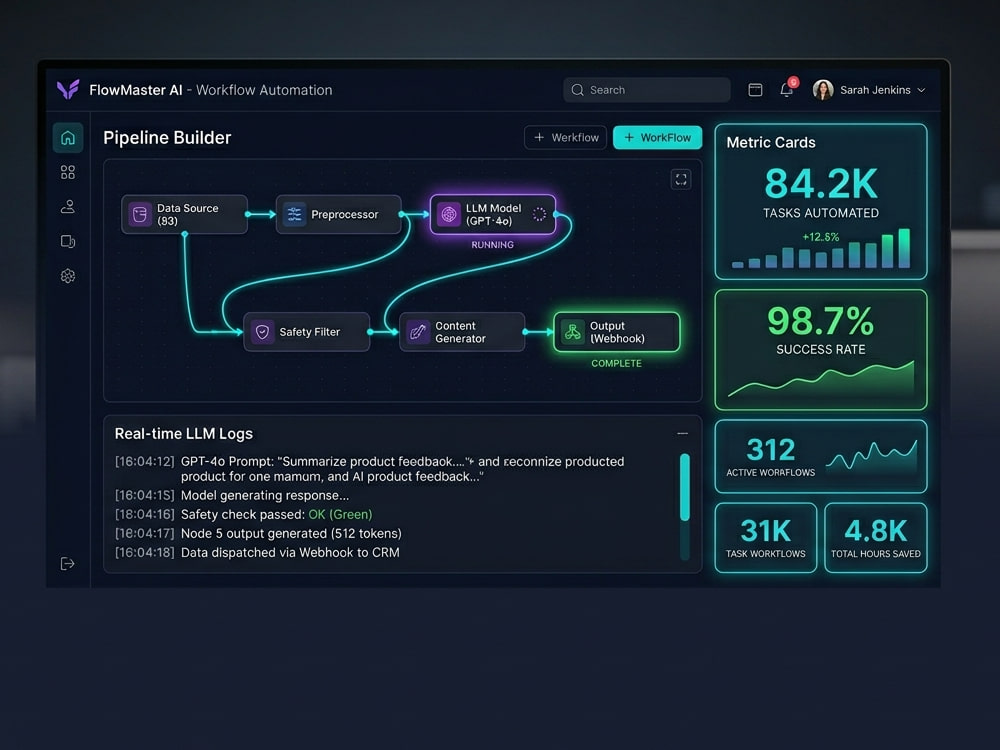Viewport: 1000px width, 750px height.
Task: Select the Safety Filter node
Action: click(307, 332)
